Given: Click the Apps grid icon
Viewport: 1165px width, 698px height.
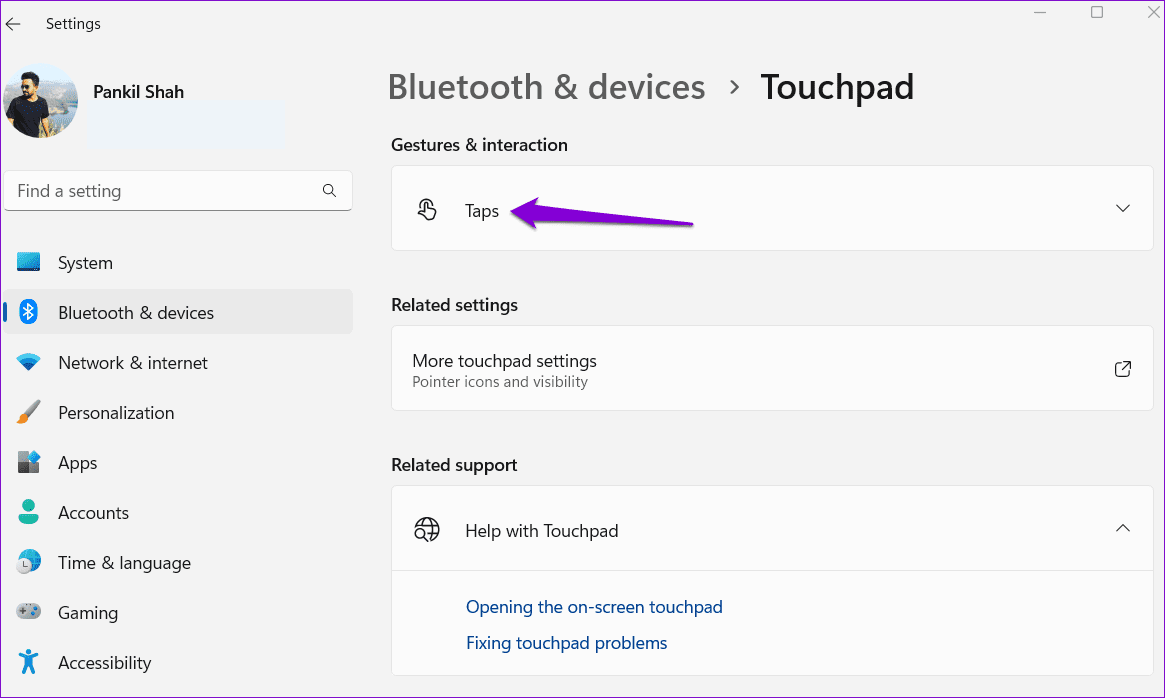Looking at the screenshot, I should 28,462.
